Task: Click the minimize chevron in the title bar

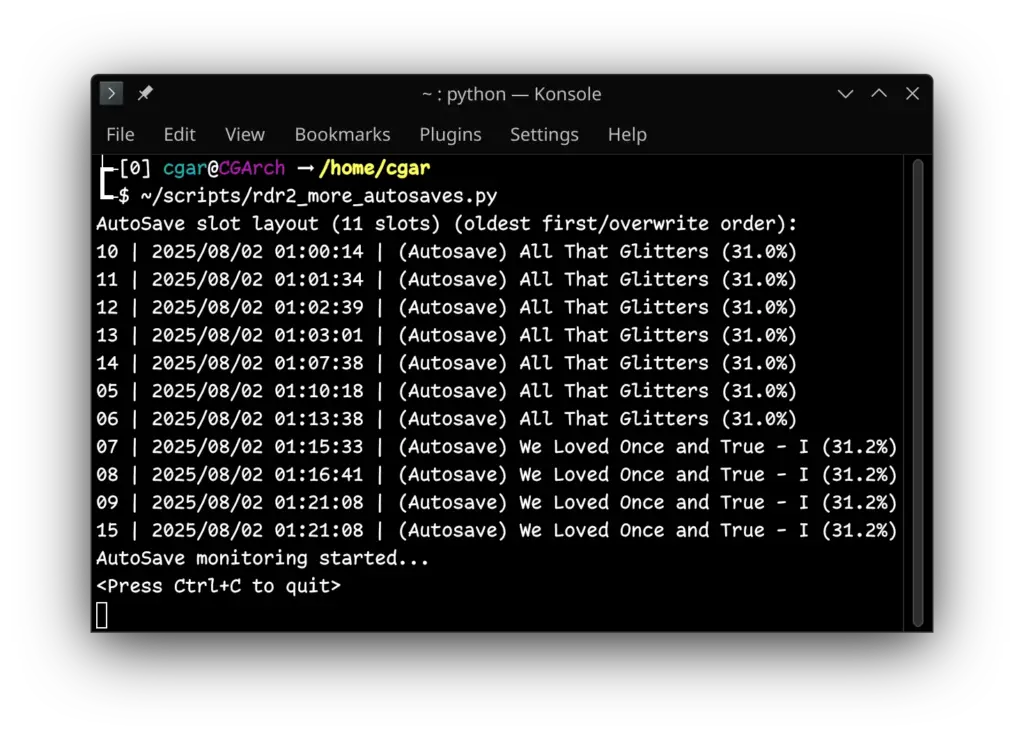Action: click(845, 93)
